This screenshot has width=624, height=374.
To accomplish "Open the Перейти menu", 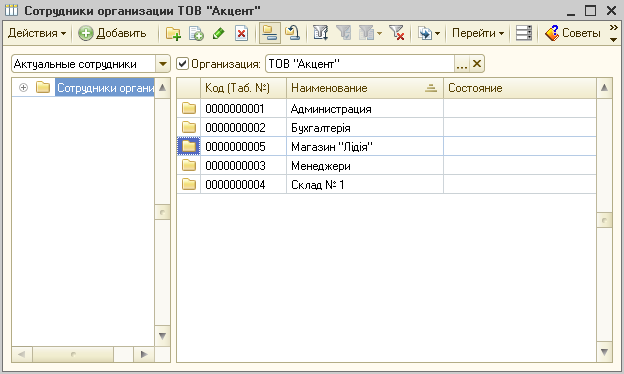I will 478,33.
